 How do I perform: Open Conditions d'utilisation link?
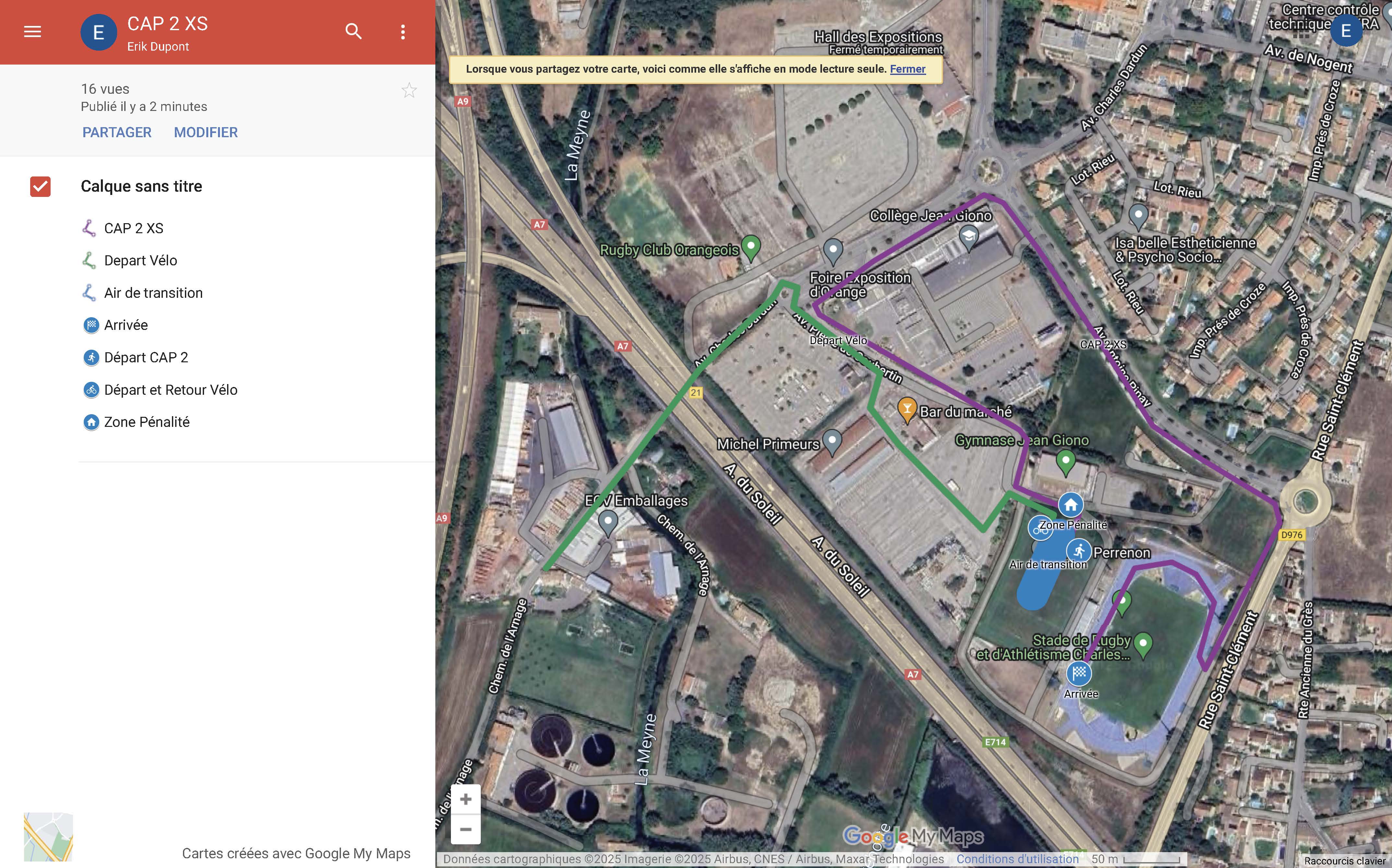pyautogui.click(x=1017, y=859)
